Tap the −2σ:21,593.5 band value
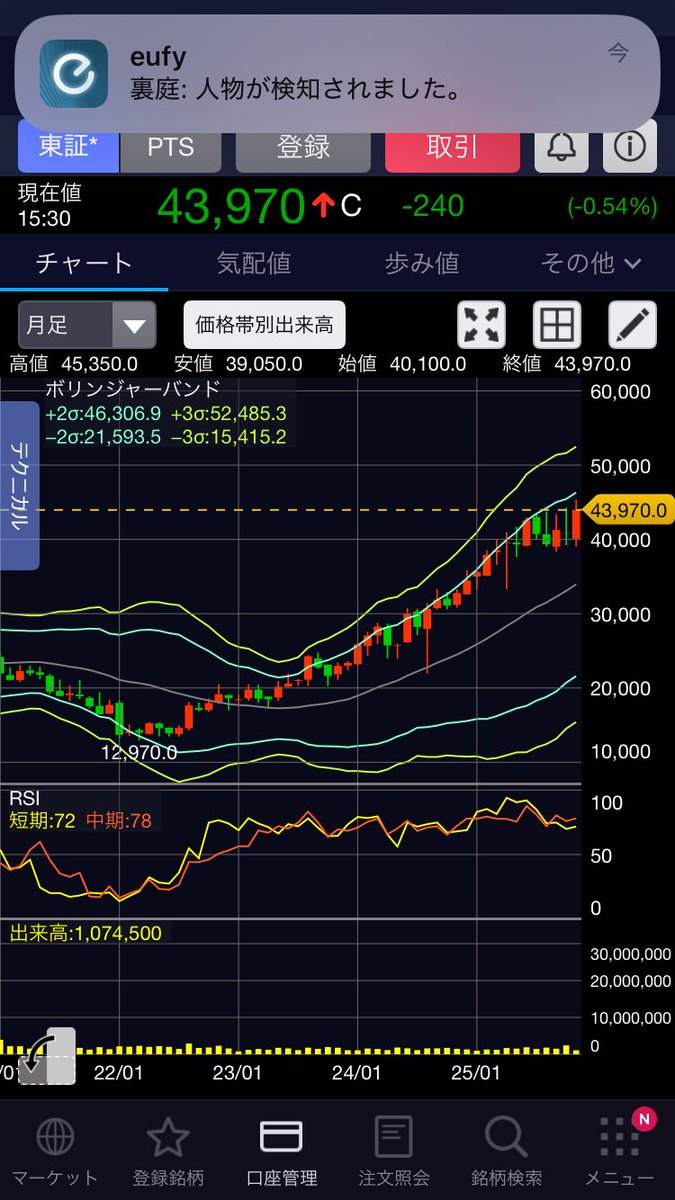Viewport: 675px width, 1200px height. pos(103,437)
